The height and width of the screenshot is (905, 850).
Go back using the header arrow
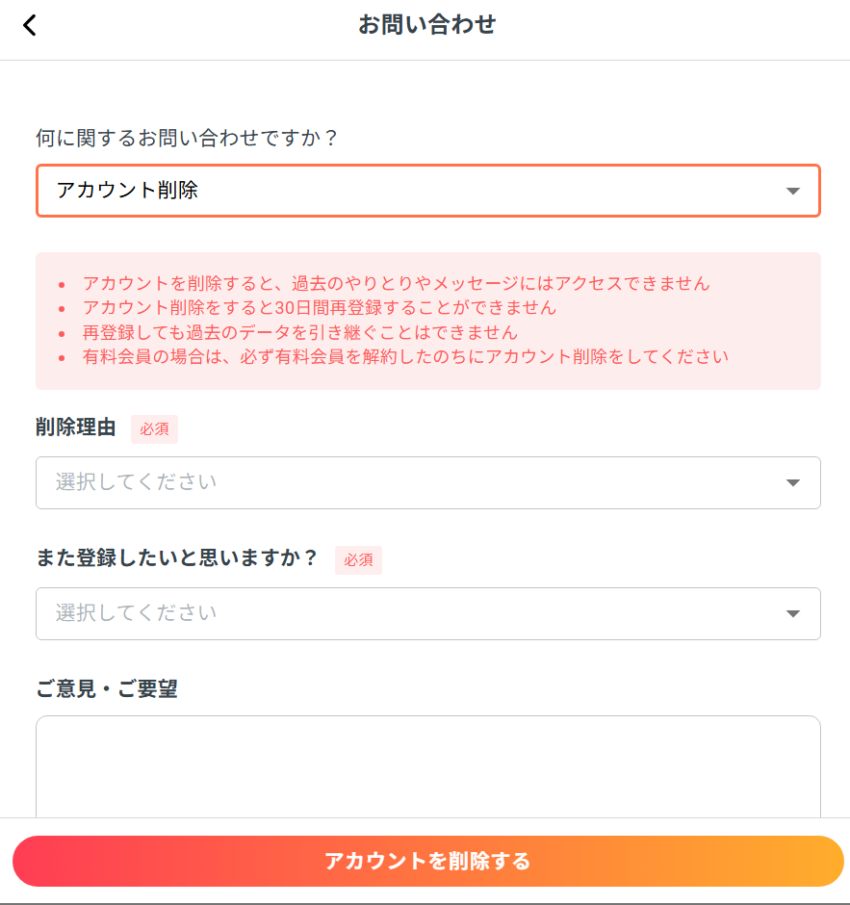coord(30,26)
